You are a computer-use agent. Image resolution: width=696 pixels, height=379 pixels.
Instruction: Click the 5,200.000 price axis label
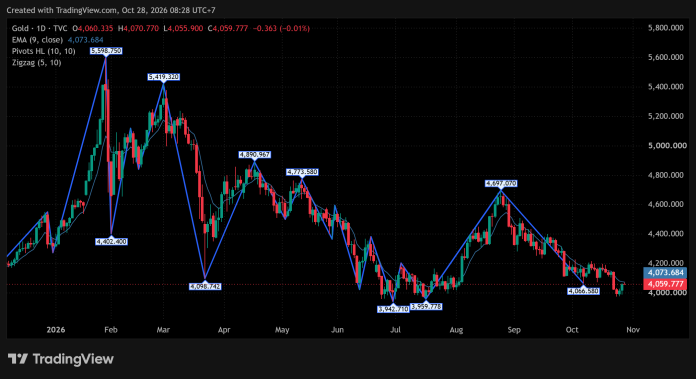pos(665,116)
